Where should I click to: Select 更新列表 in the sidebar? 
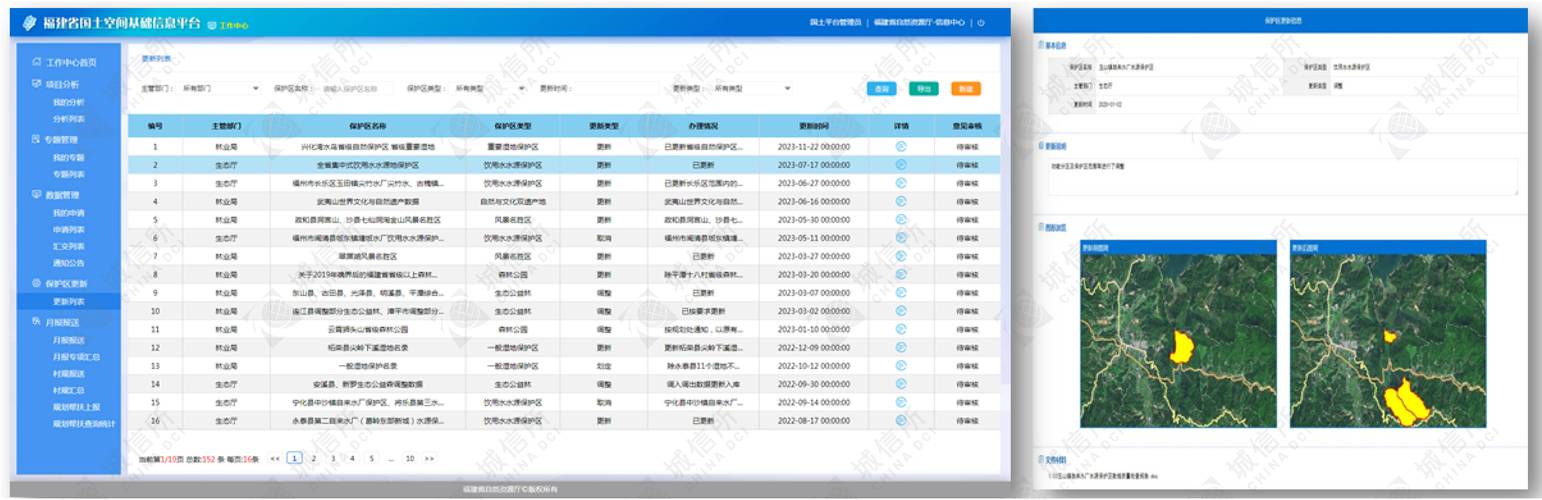tap(69, 301)
